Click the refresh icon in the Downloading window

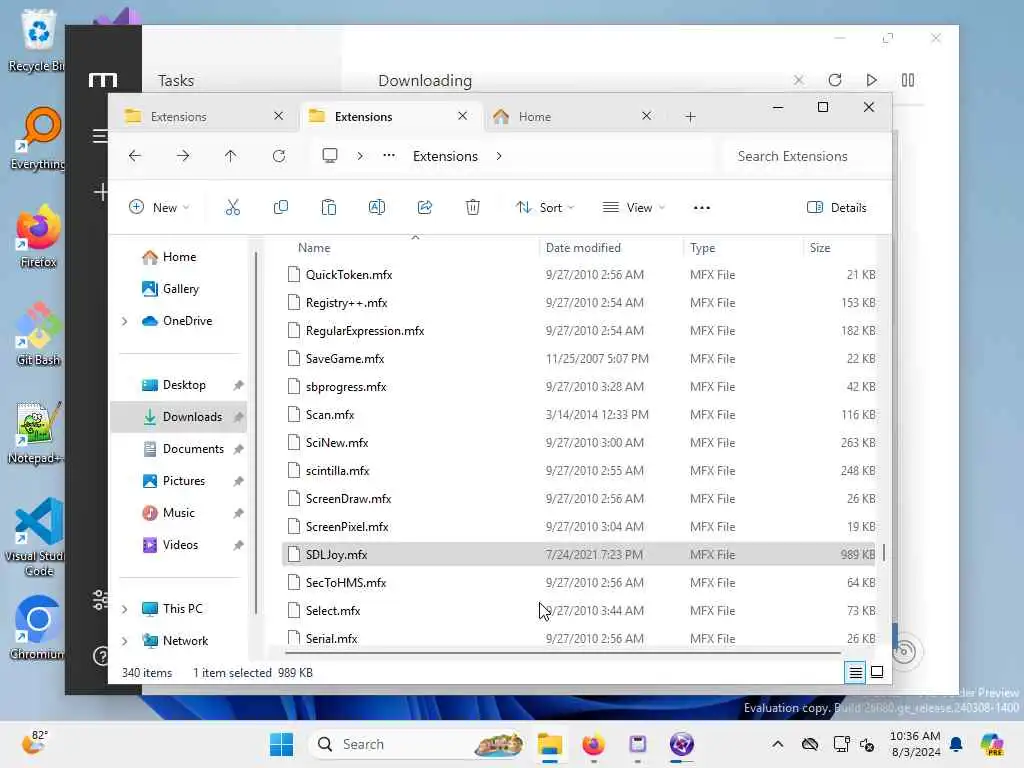(835, 80)
